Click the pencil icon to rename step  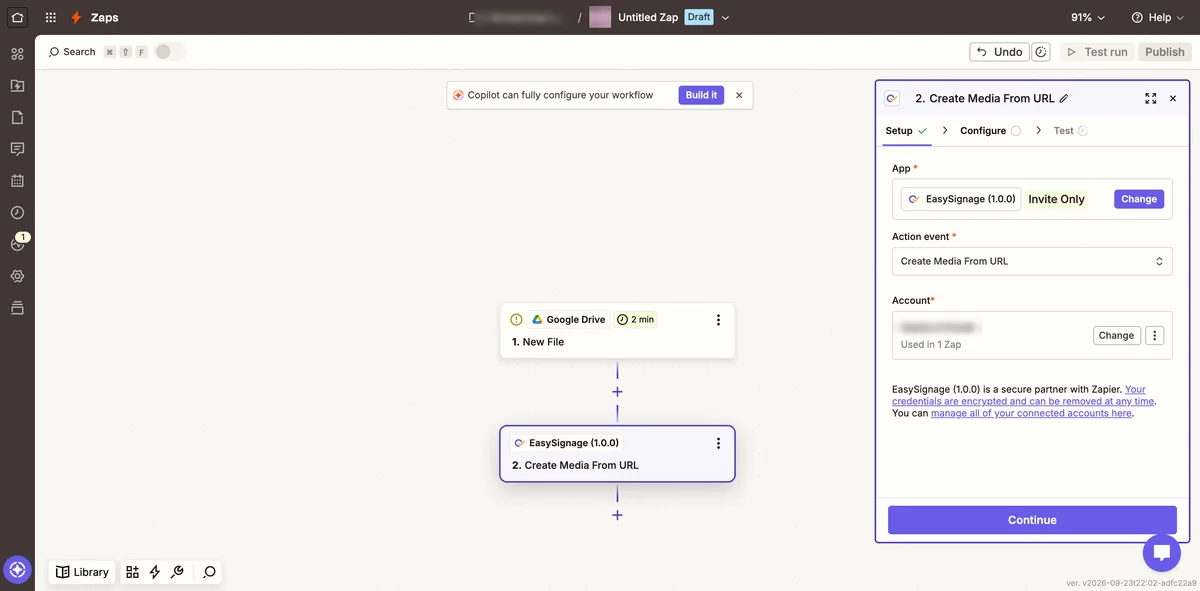tap(1064, 99)
